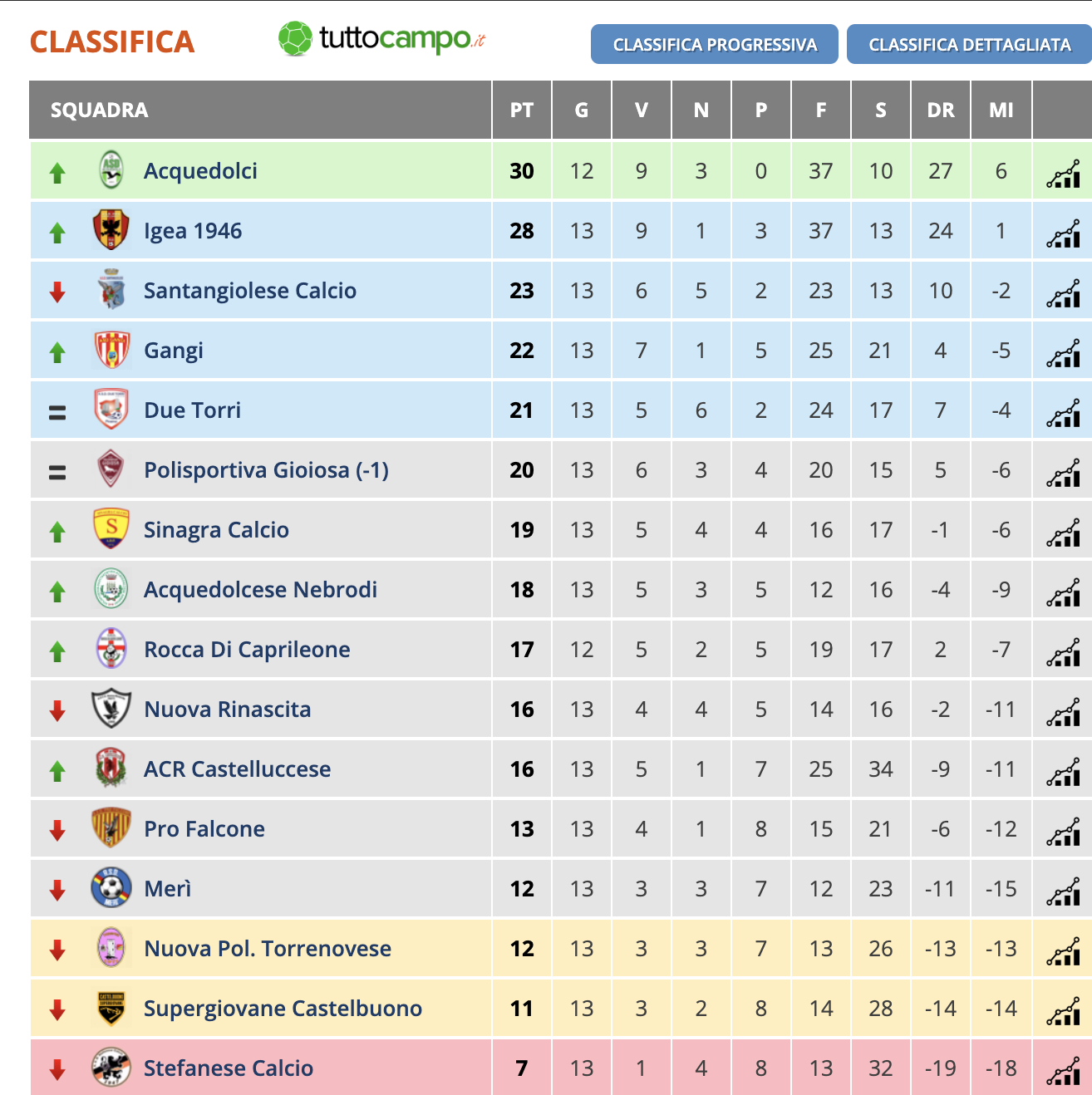The height and width of the screenshot is (1095, 1092).
Task: Open Supergiovane Castelbuono team link
Action: click(283, 1009)
